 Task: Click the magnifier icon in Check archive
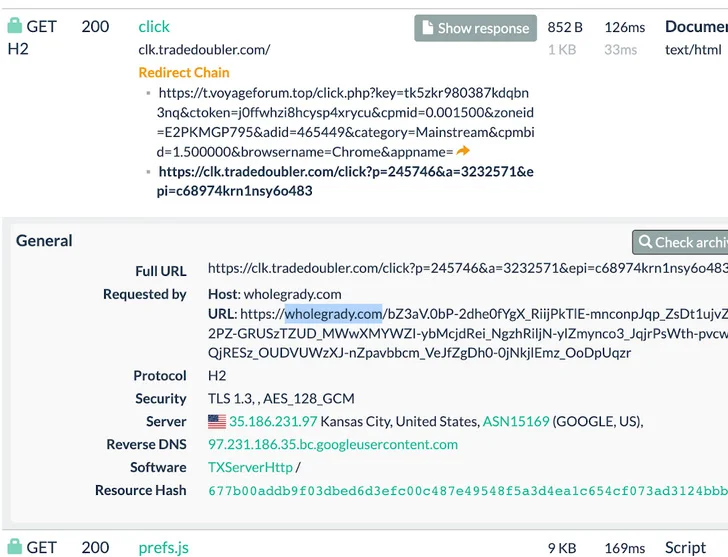[x=645, y=241]
